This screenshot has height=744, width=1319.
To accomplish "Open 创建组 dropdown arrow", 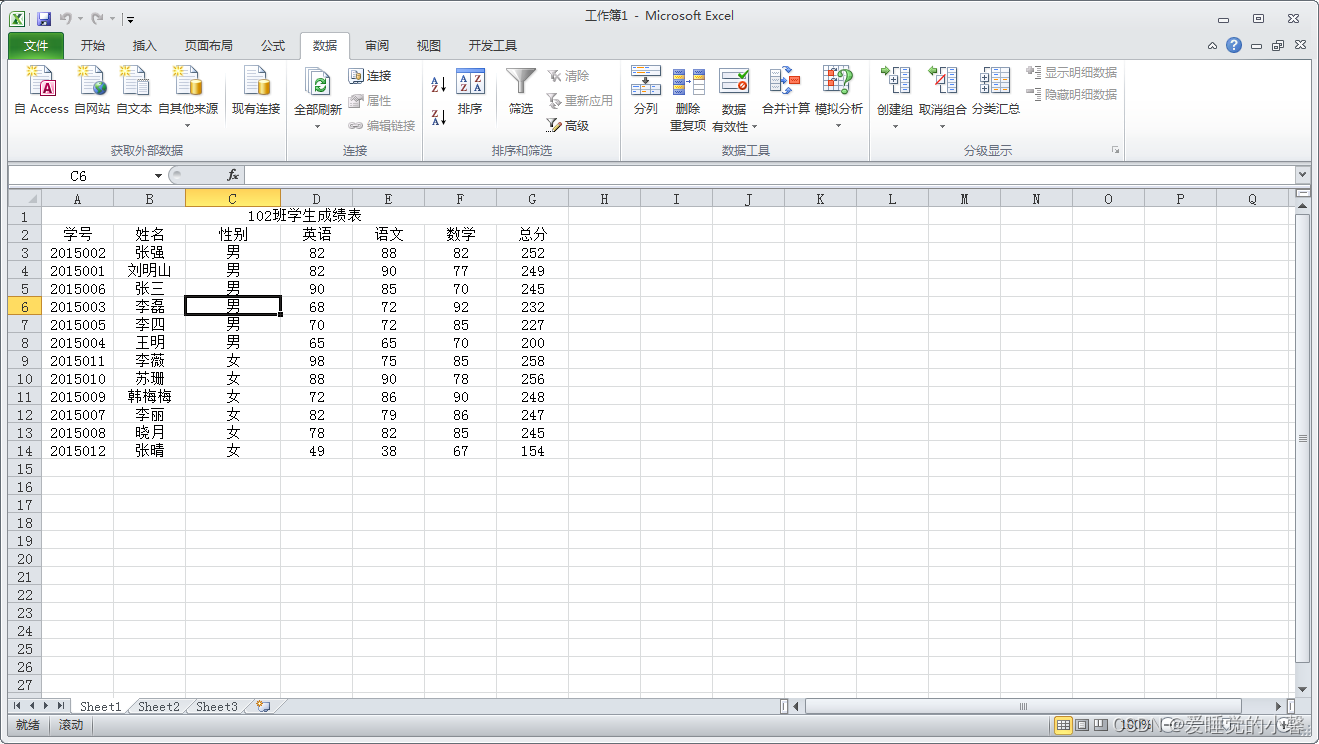I will 895,126.
